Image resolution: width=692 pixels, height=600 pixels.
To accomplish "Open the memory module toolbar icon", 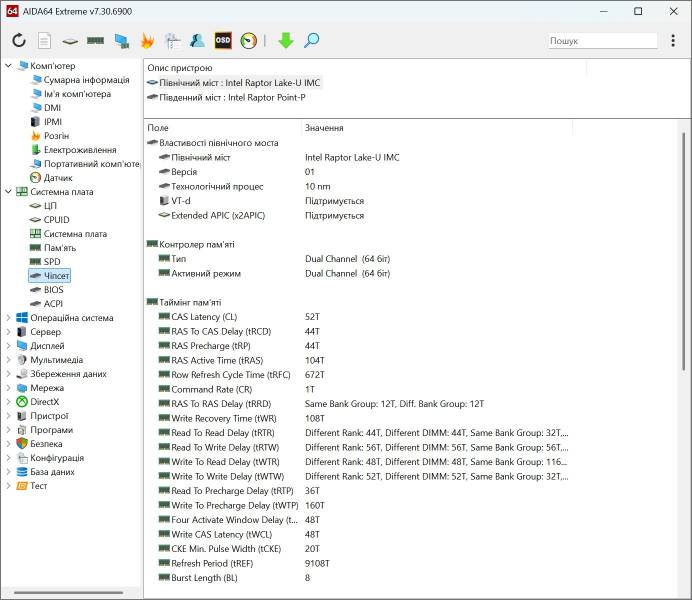I will point(95,41).
